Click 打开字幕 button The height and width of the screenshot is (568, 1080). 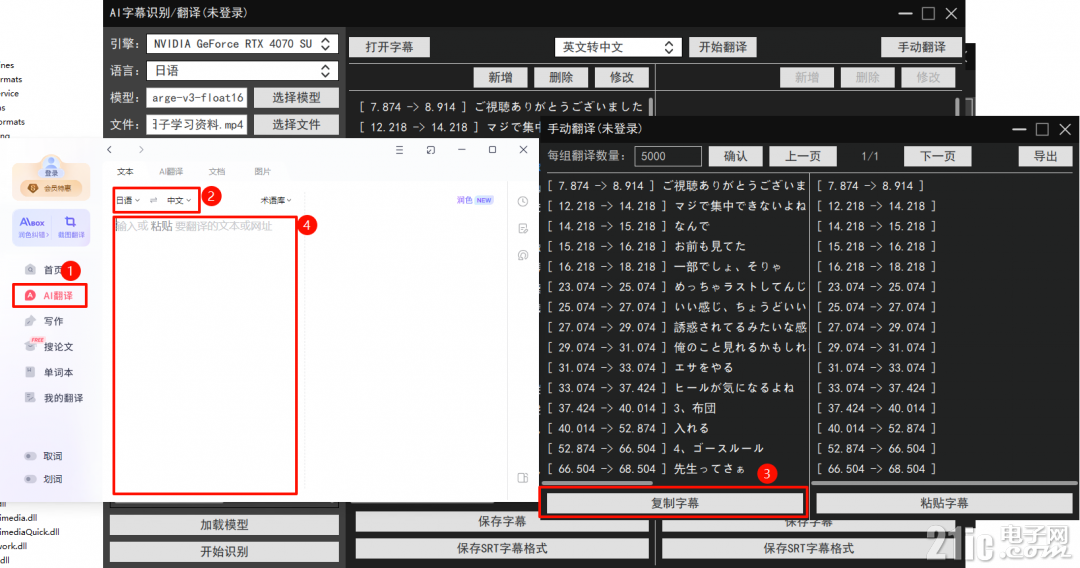pos(390,47)
